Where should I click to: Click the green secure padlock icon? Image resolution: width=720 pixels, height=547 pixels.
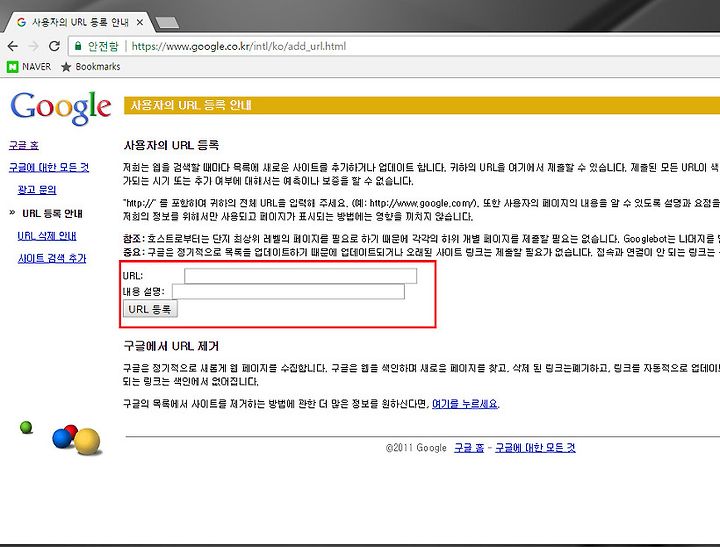pyautogui.click(x=78, y=46)
